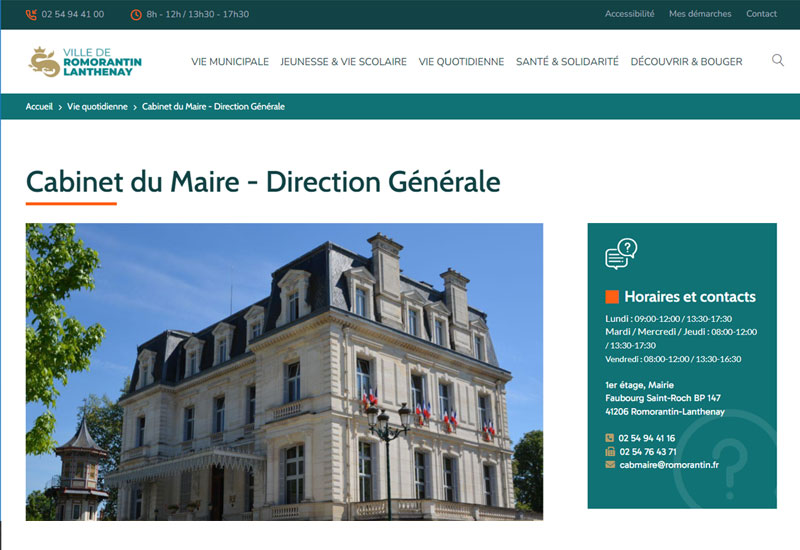This screenshot has width=800, height=550.
Task: Click the Romorantin-Lanthenay salamander logo
Action: [x=85, y=62]
